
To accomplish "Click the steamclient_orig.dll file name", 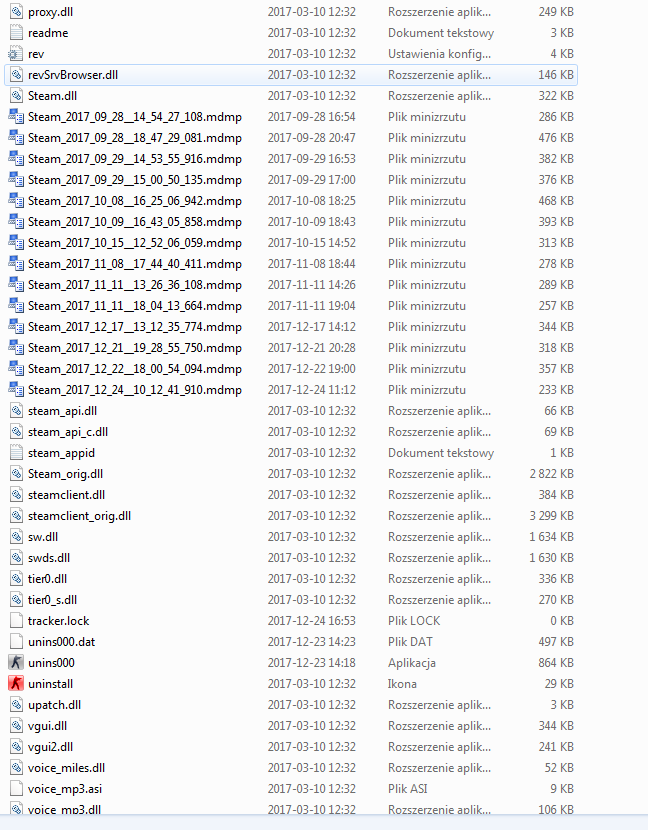I will [x=79, y=516].
